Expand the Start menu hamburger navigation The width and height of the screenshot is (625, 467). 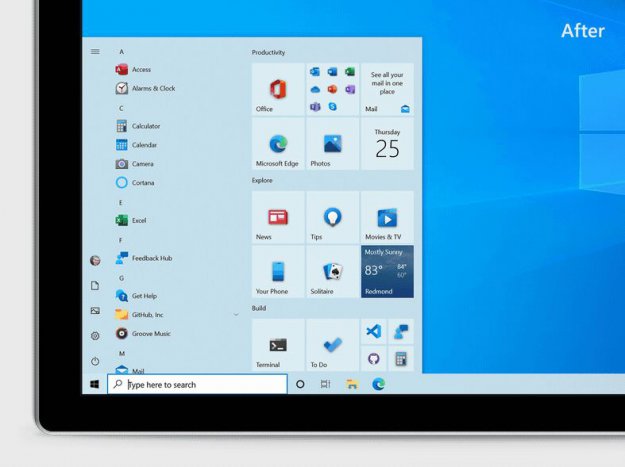point(95,51)
